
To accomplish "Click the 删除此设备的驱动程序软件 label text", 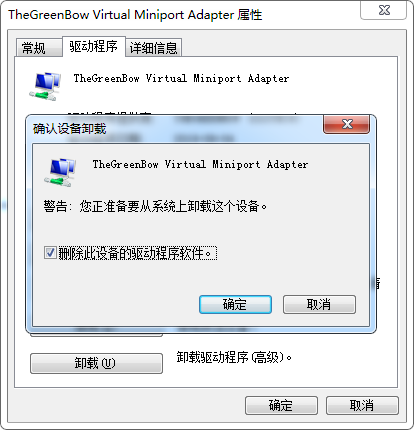I will click(x=135, y=253).
